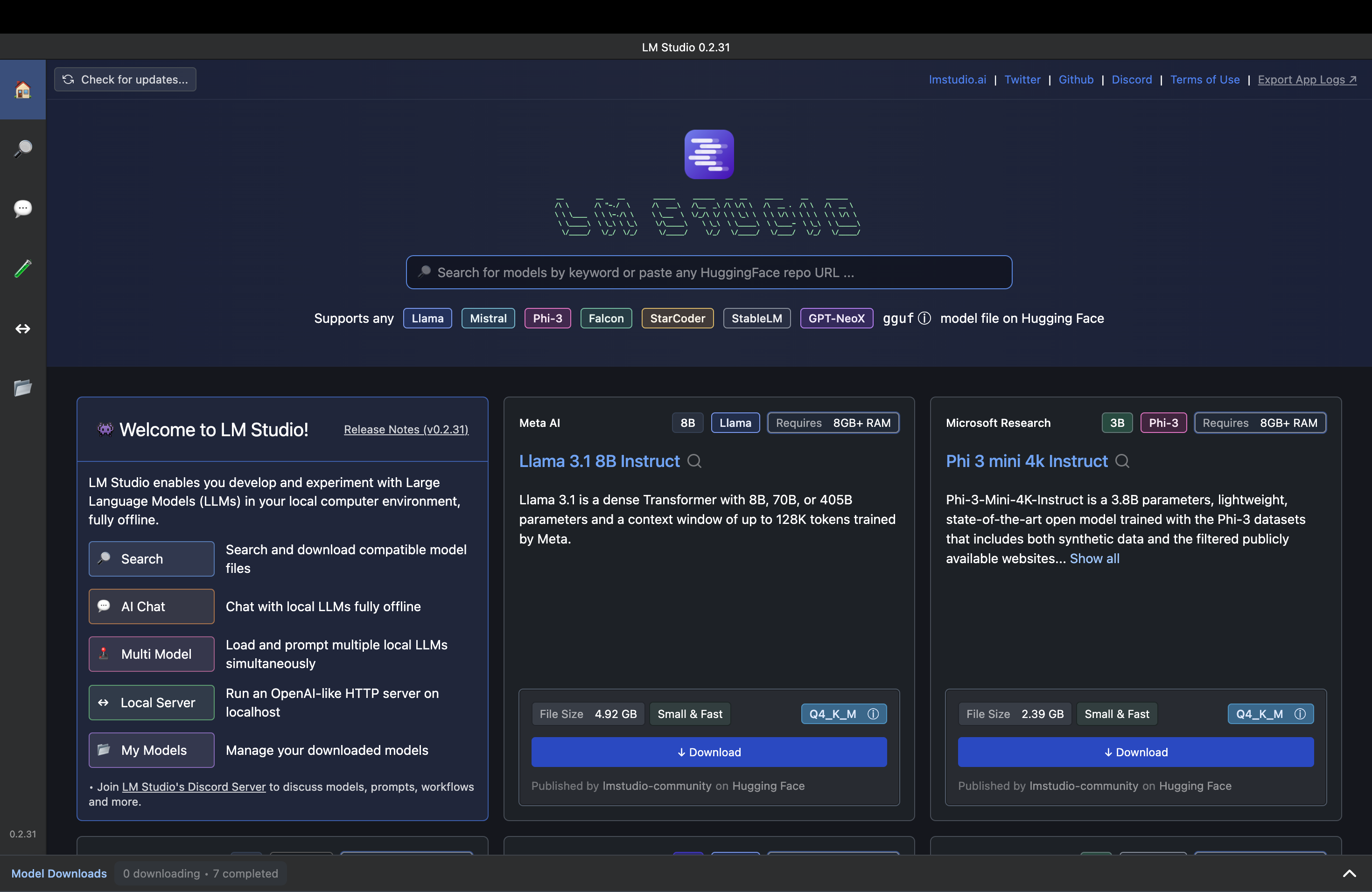This screenshot has height=892, width=1372.
Task: Download the Llama 3.1 8B Instruct model
Action: pos(709,752)
